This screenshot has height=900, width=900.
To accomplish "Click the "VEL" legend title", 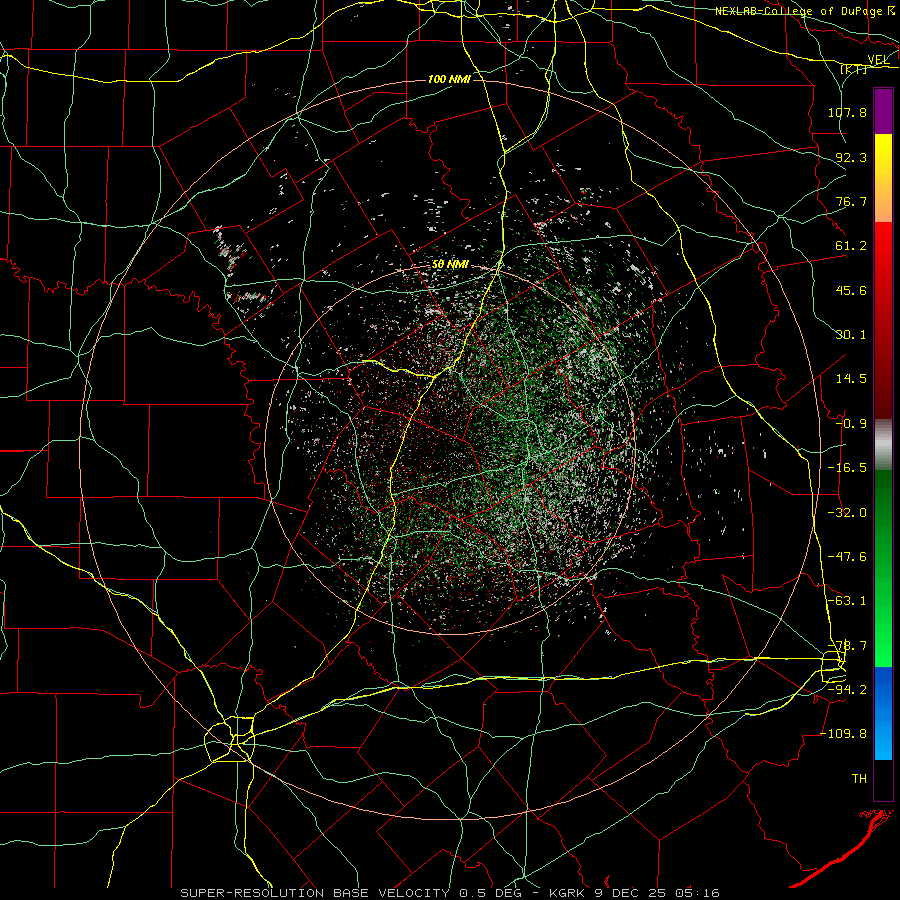I will [878, 60].
